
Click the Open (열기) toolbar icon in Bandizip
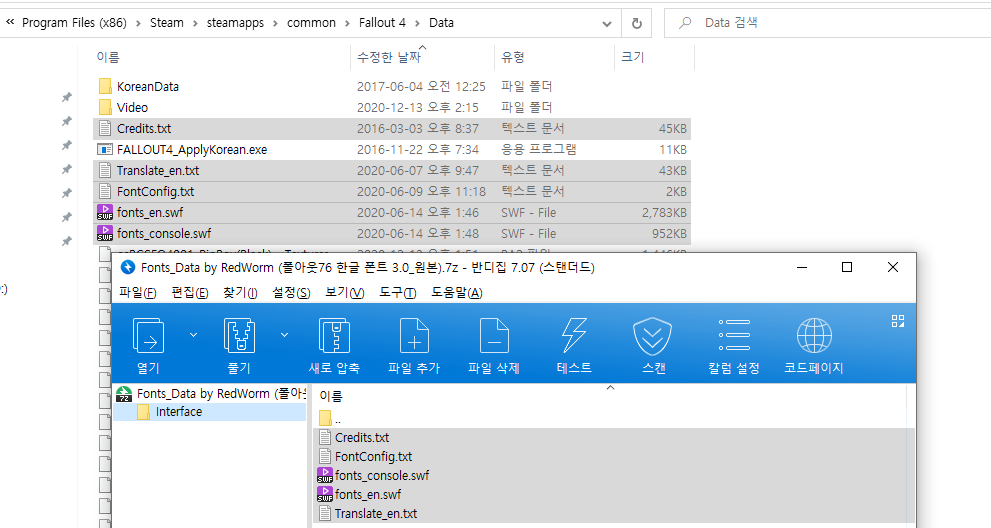point(149,335)
